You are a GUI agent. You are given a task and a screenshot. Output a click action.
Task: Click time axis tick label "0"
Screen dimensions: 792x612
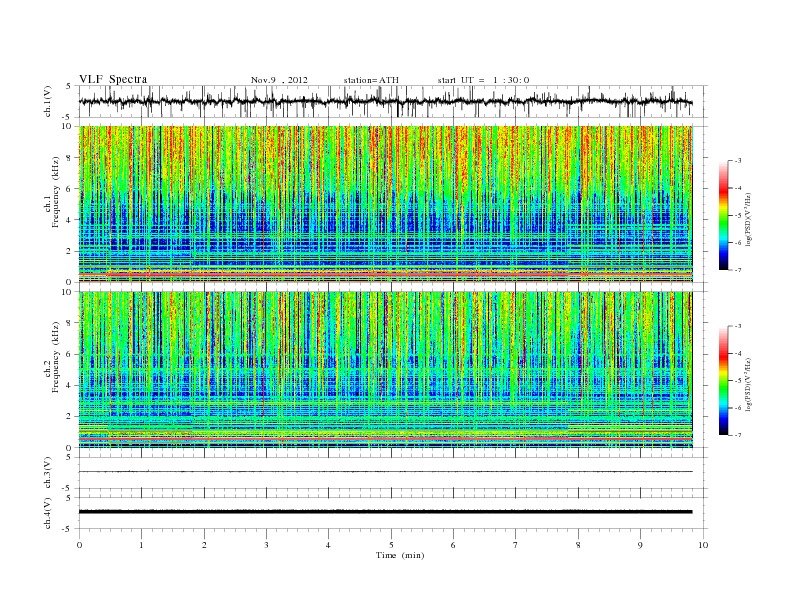(79, 545)
